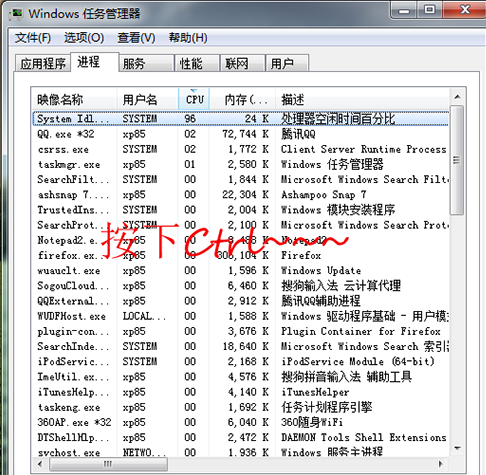Open the 文件(F) menu
486x475 pixels.
point(33,38)
